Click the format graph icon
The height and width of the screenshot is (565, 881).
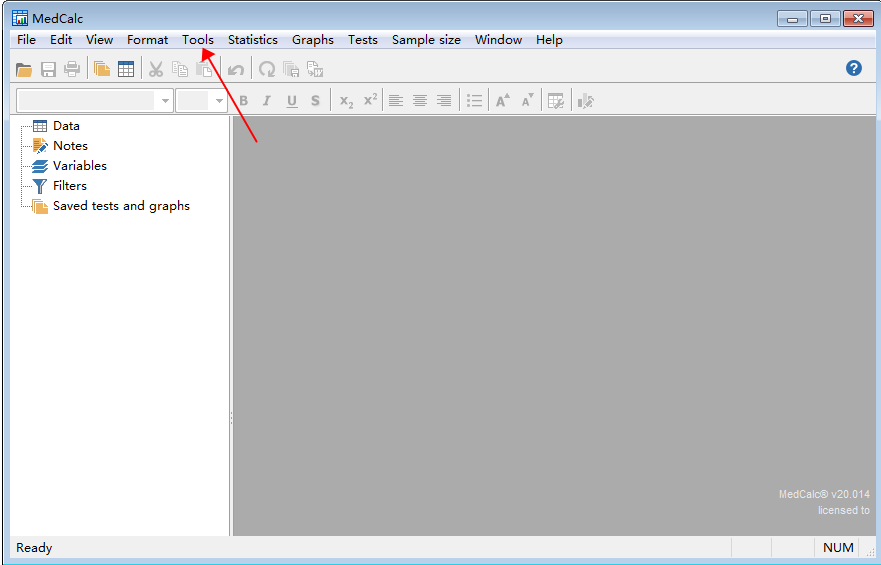585,101
